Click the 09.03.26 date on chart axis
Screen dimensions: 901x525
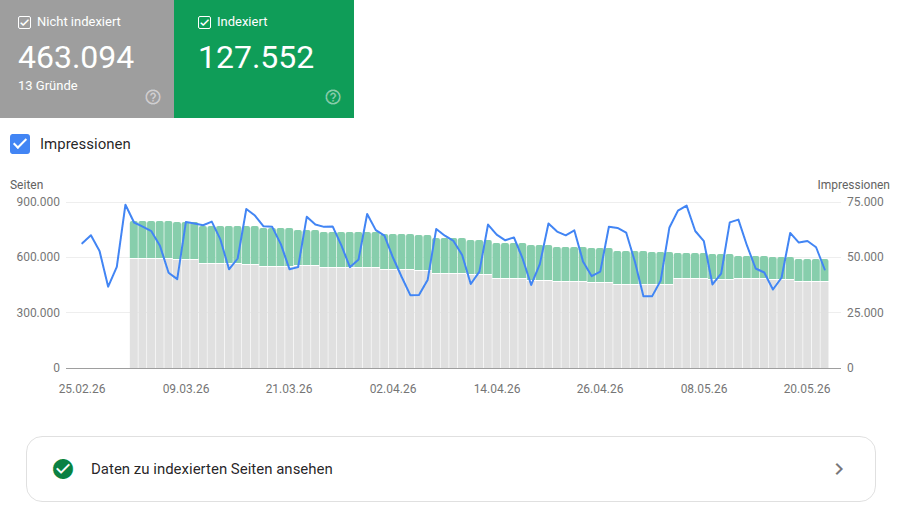[x=186, y=389]
